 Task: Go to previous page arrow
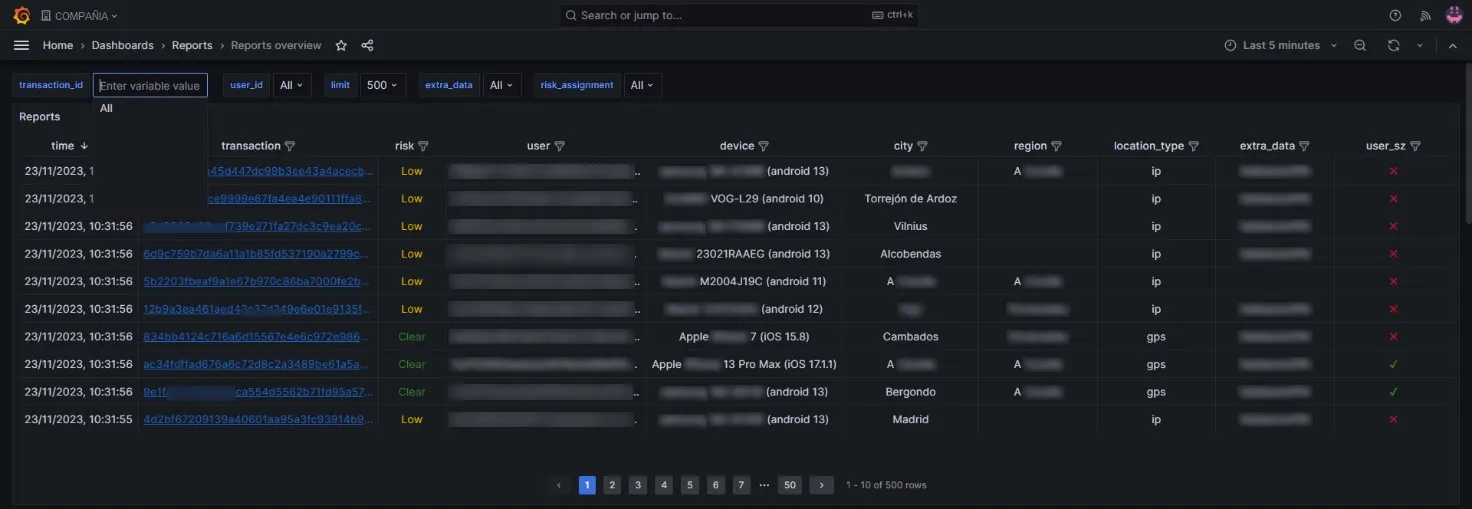pyautogui.click(x=560, y=485)
